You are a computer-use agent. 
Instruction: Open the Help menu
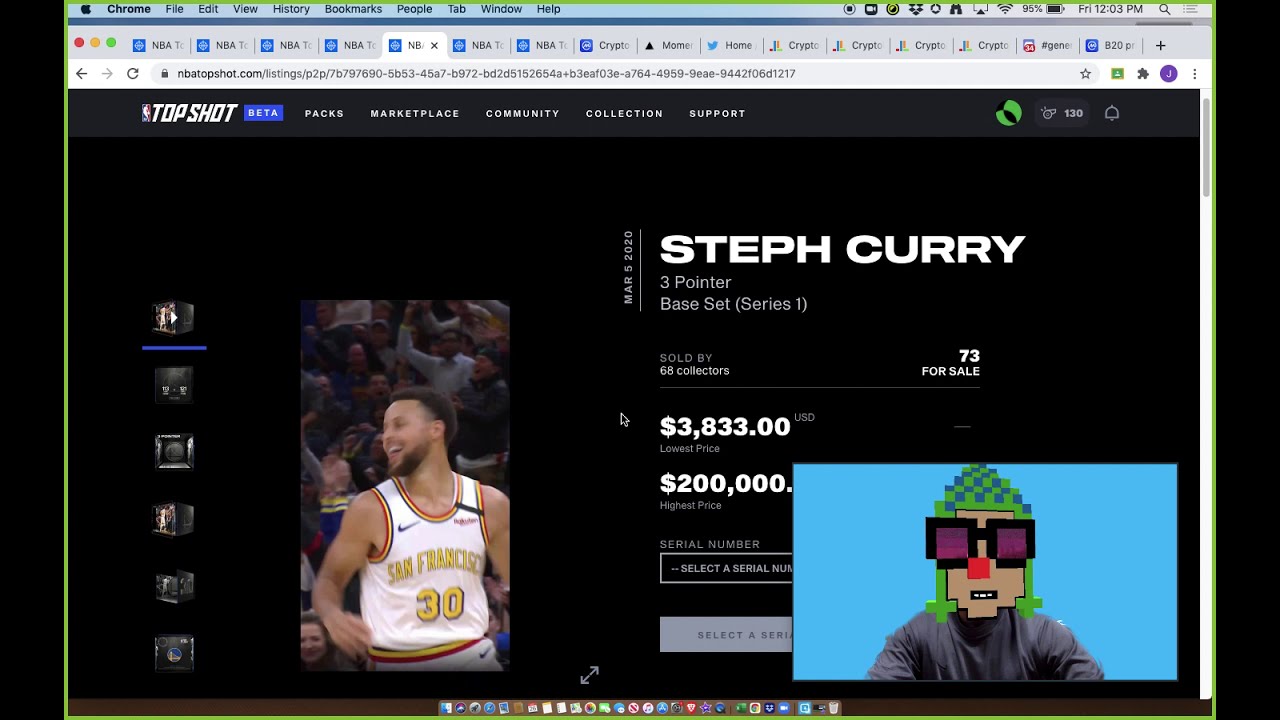click(x=548, y=9)
